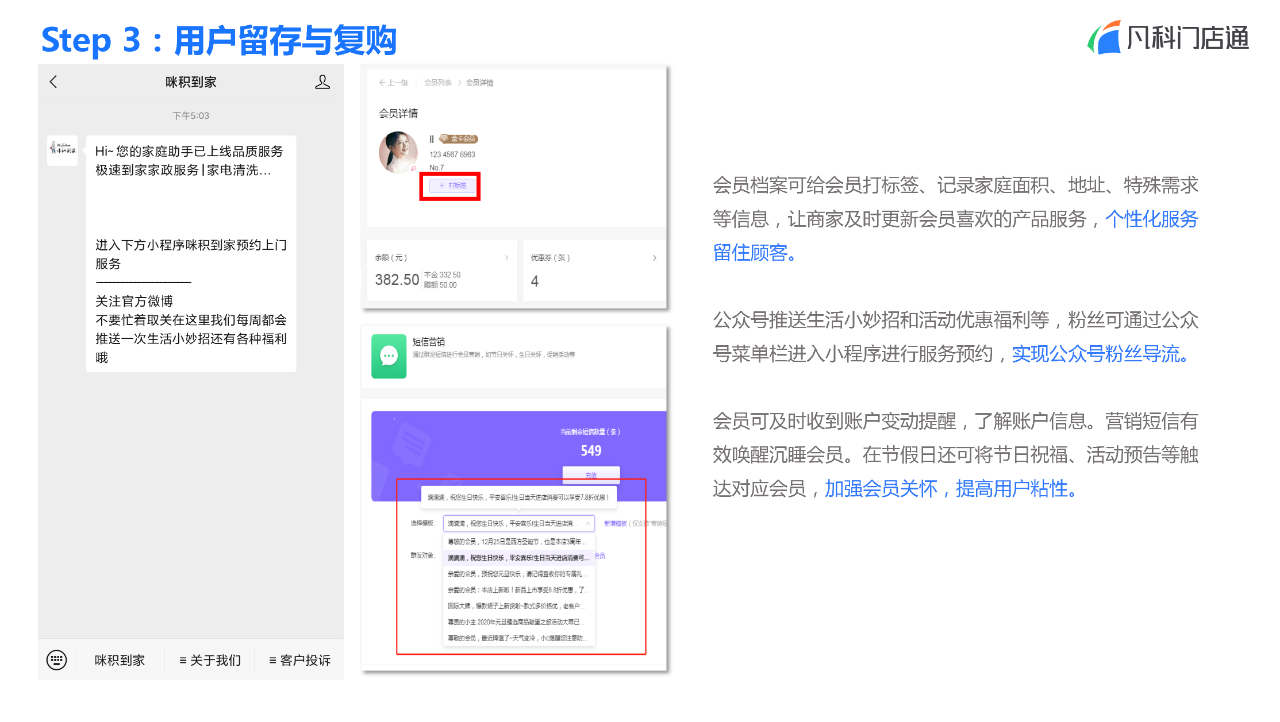Screen dimensions: 1280x722
Task: Click the official account avatar beside the message
Action: (x=62, y=150)
